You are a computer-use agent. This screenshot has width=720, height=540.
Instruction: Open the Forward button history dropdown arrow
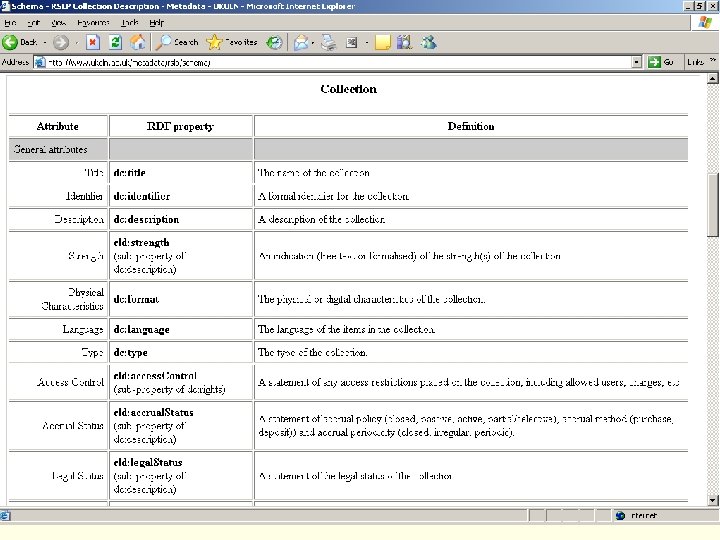77,43
